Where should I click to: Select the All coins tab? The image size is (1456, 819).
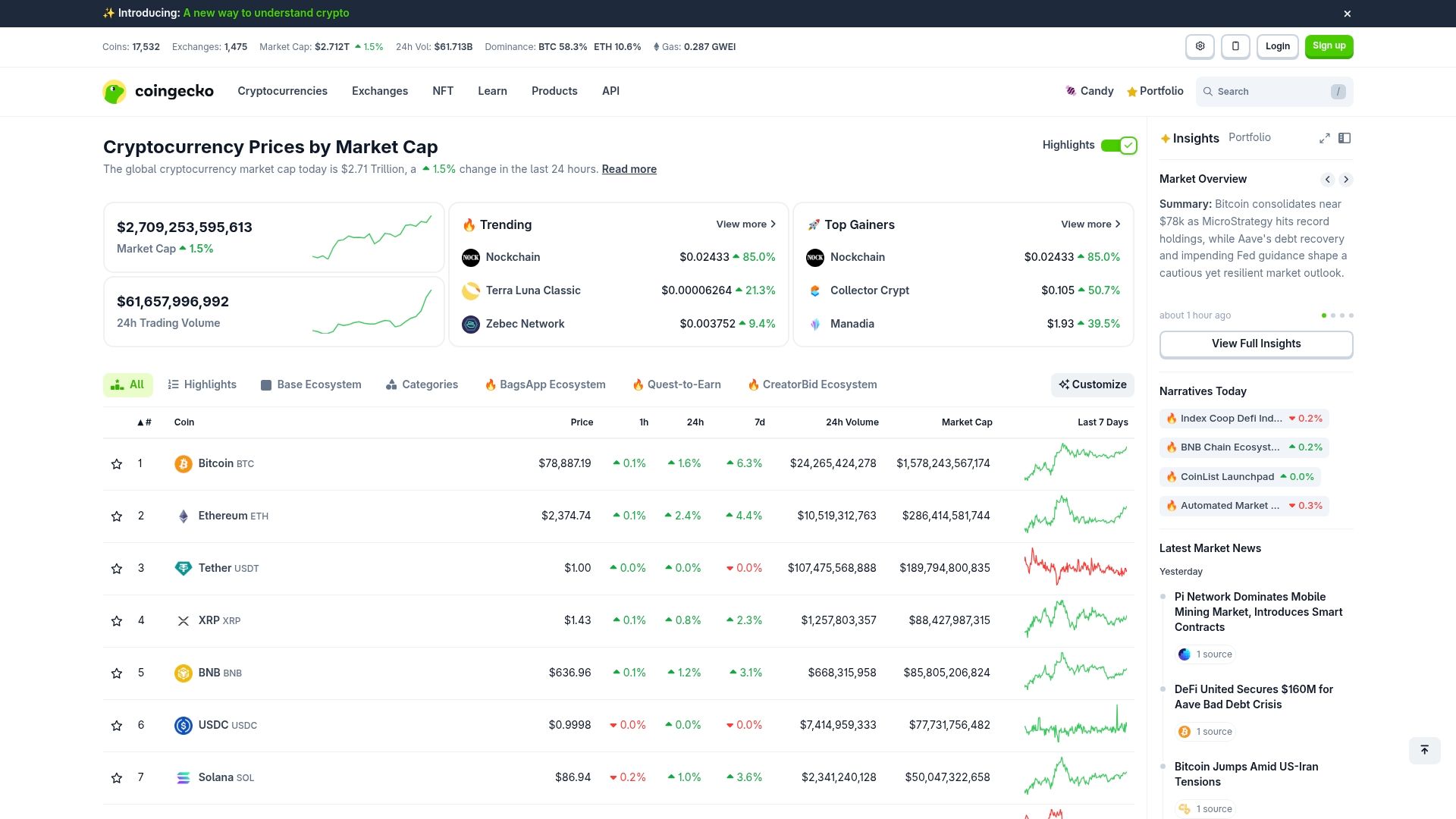tap(127, 385)
